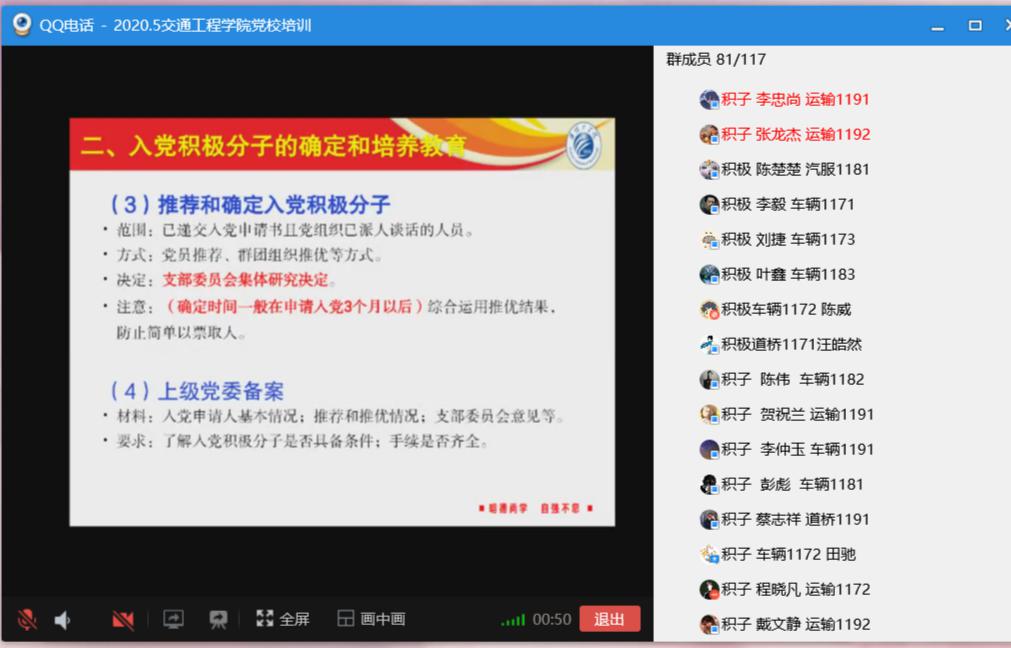The image size is (1011, 648).
Task: Select member 刘捷 车辆1173
Action: (x=788, y=239)
